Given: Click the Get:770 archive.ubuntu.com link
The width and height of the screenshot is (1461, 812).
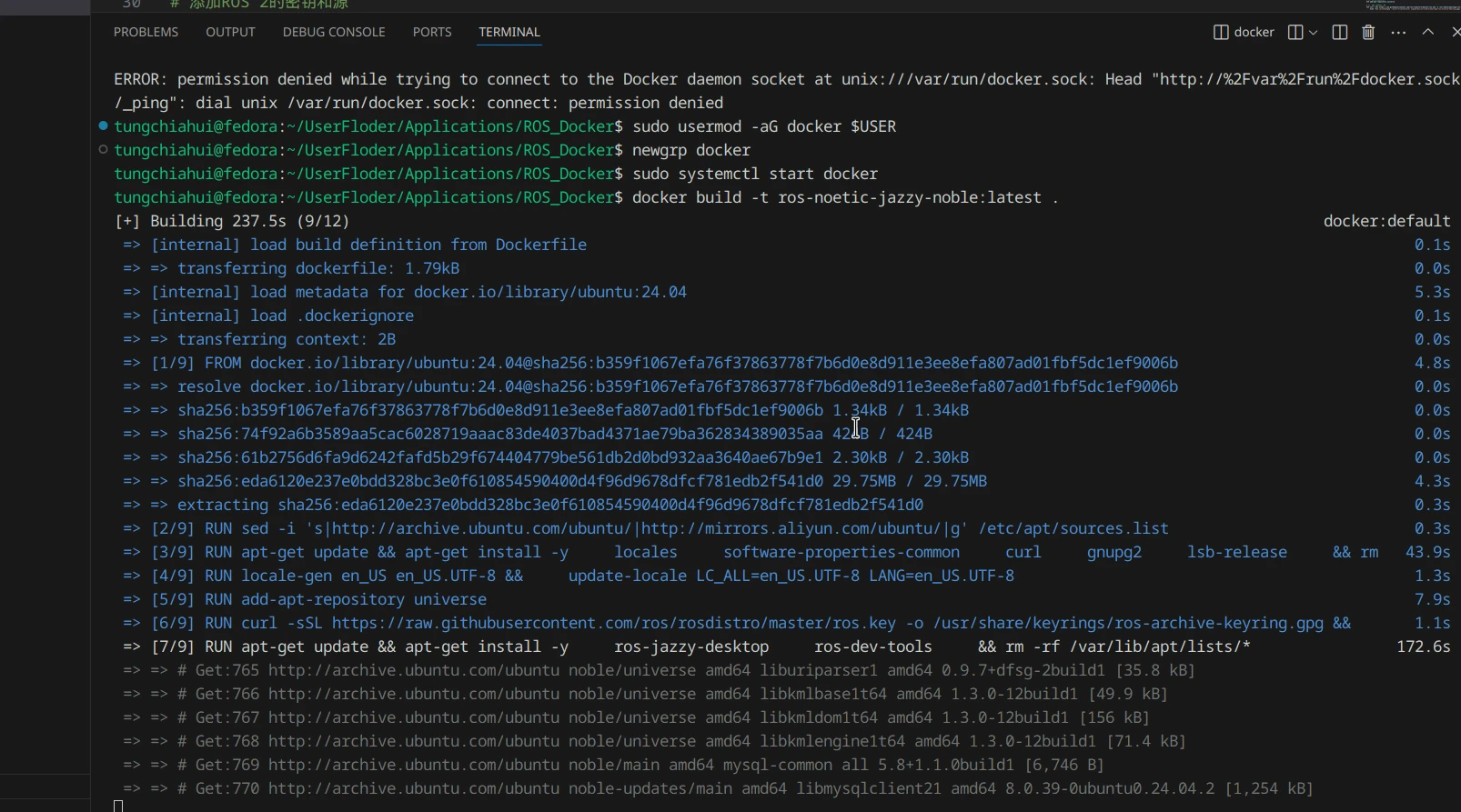Looking at the screenshot, I should (x=414, y=788).
